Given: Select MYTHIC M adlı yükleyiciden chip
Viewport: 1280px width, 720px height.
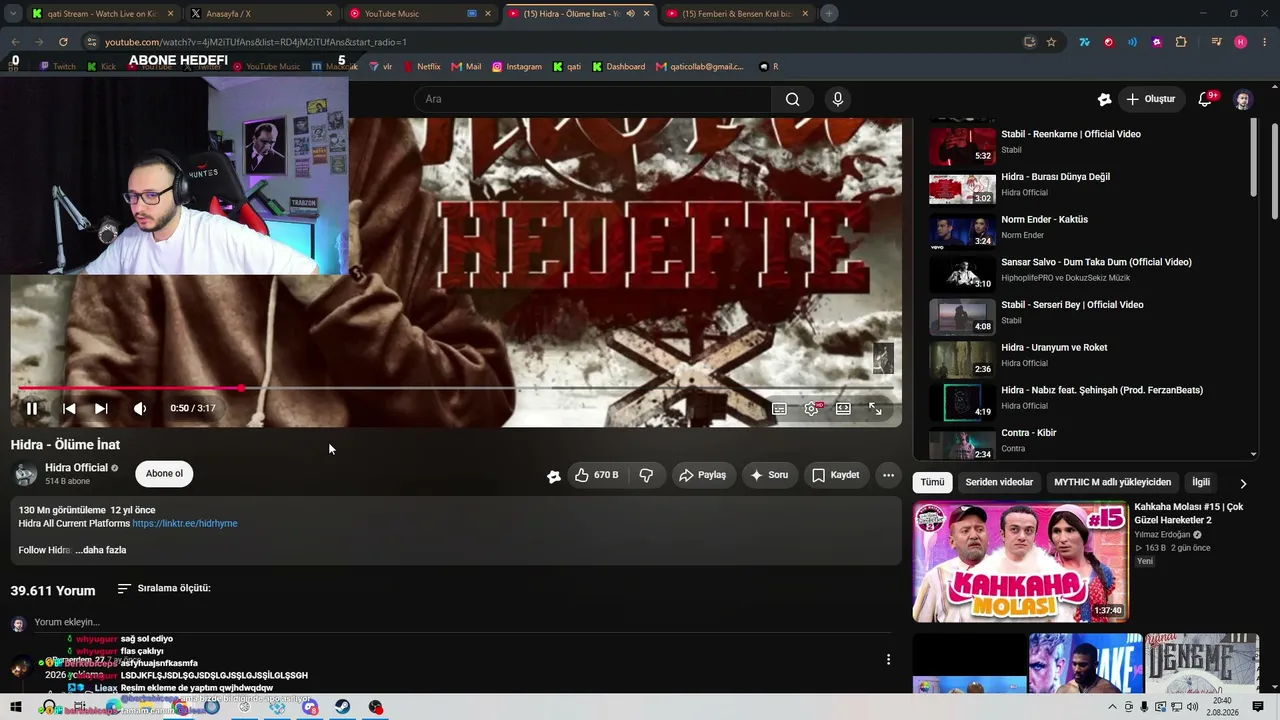Looking at the screenshot, I should (x=1112, y=482).
